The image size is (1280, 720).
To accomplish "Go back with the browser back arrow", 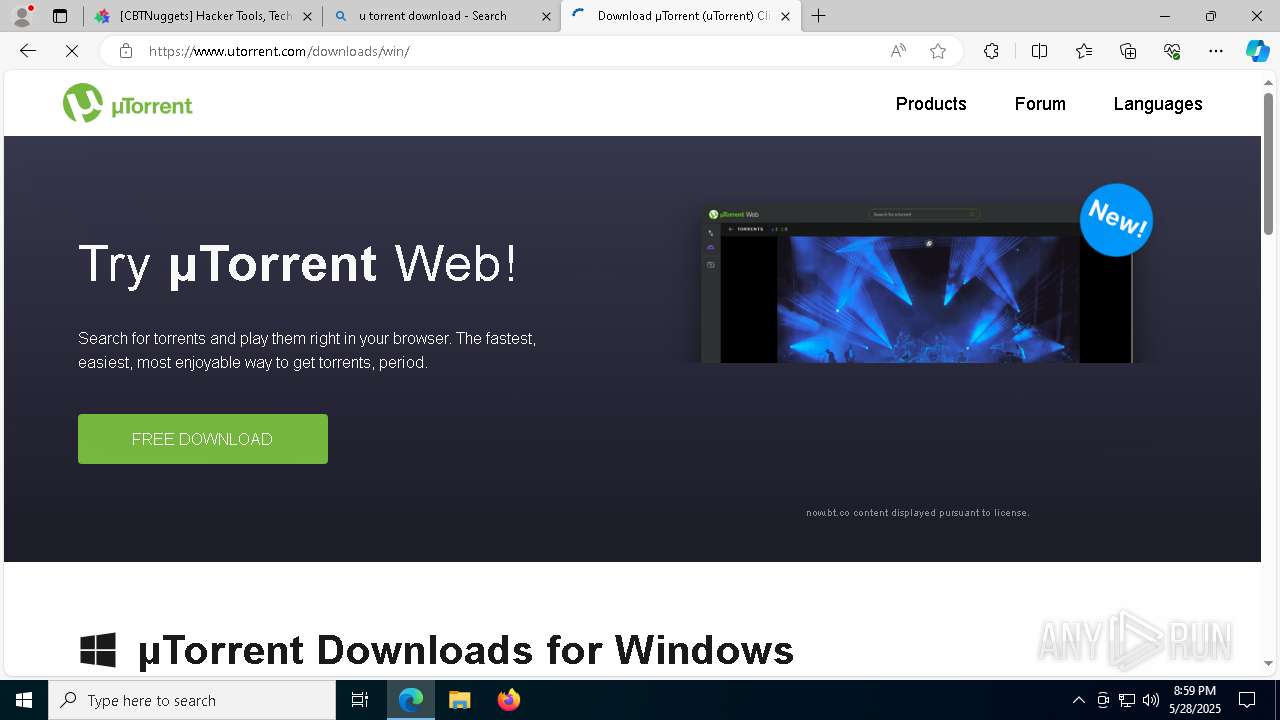I will [28, 51].
